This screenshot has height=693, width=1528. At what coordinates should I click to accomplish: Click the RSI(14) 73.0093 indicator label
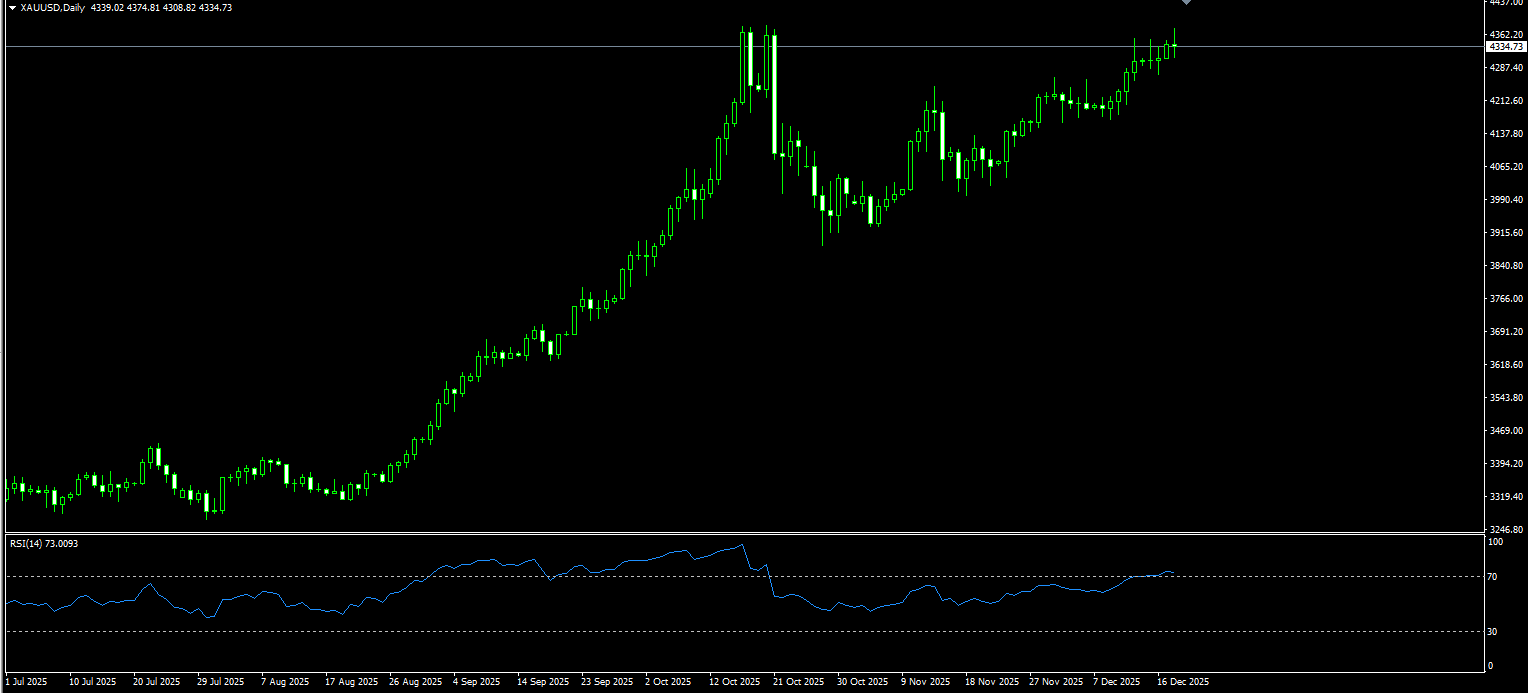click(x=44, y=543)
